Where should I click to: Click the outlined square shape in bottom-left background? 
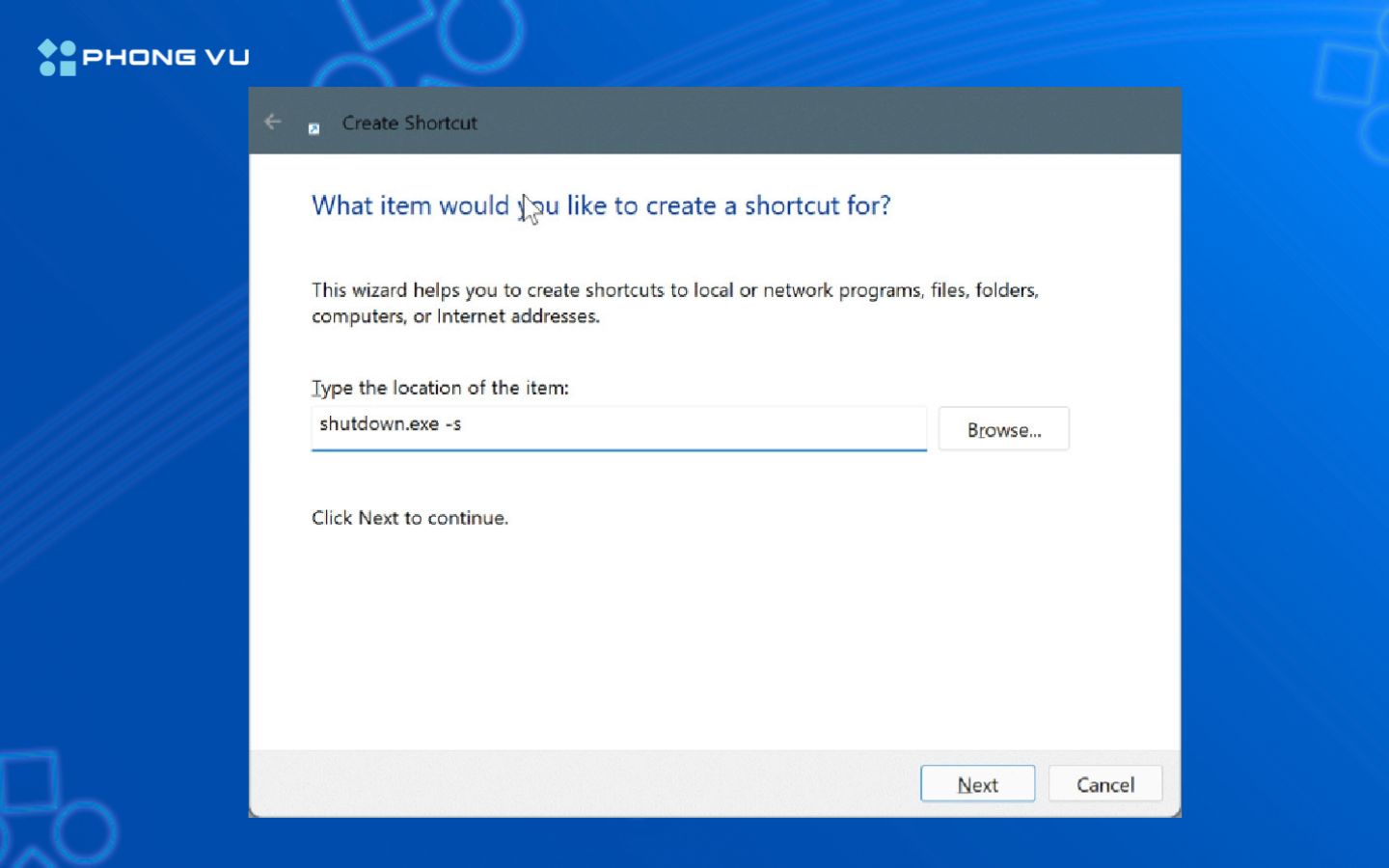pyautogui.click(x=28, y=781)
